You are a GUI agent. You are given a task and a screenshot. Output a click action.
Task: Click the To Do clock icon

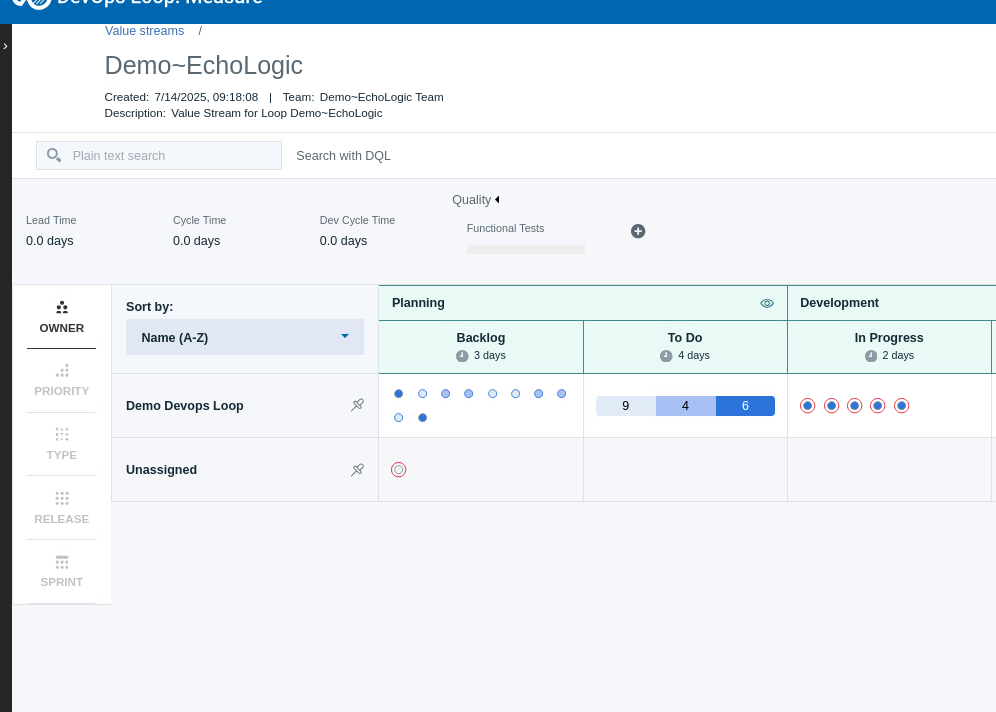pos(666,356)
